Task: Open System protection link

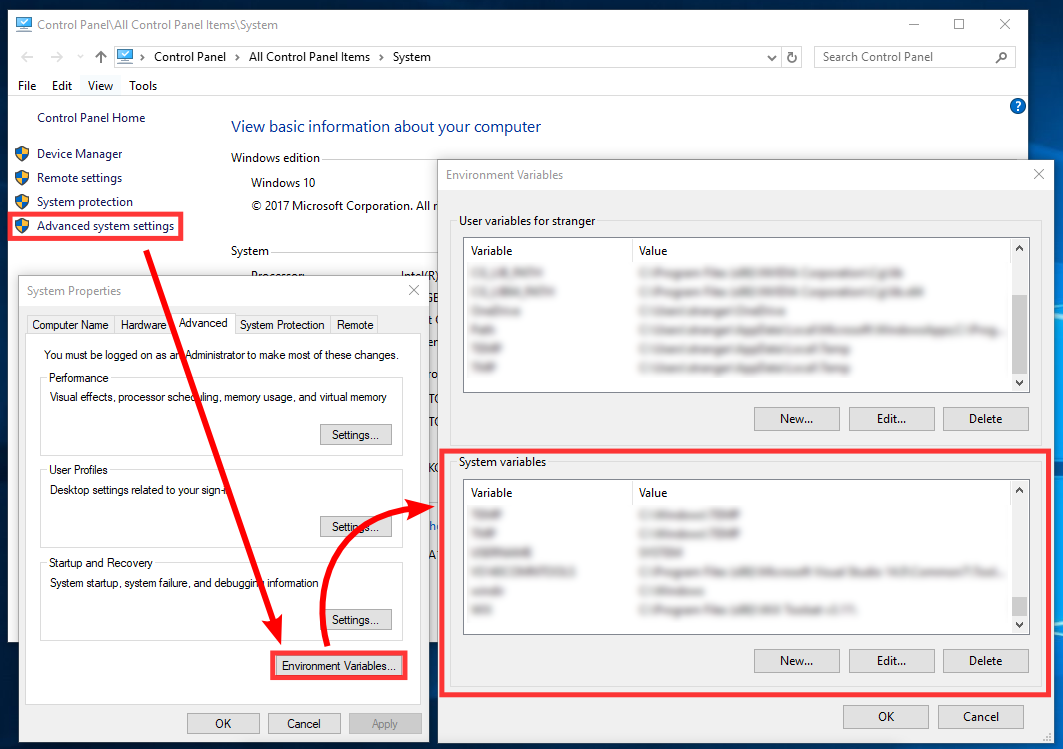Action: click(x=85, y=201)
